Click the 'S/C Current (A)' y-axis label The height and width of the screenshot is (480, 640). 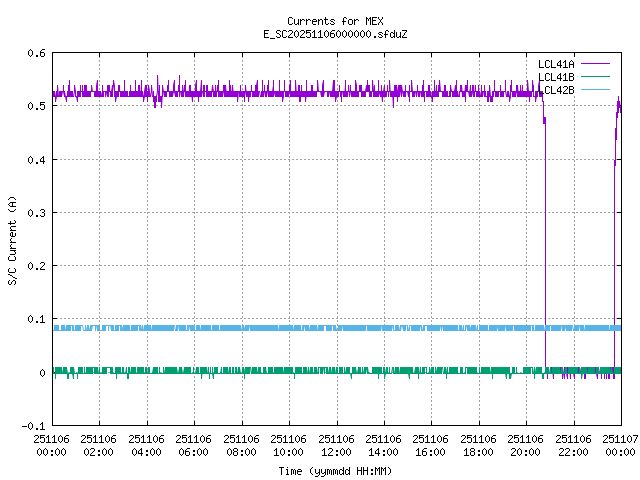click(x=13, y=240)
